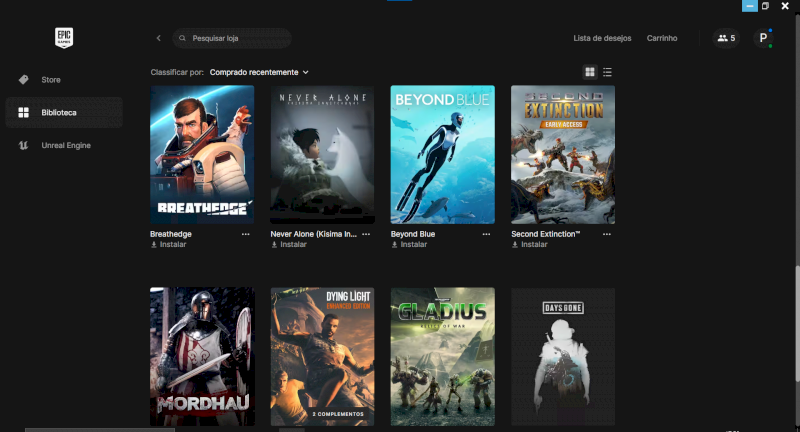Open the Days Gone cover thumbnail

pos(563,357)
